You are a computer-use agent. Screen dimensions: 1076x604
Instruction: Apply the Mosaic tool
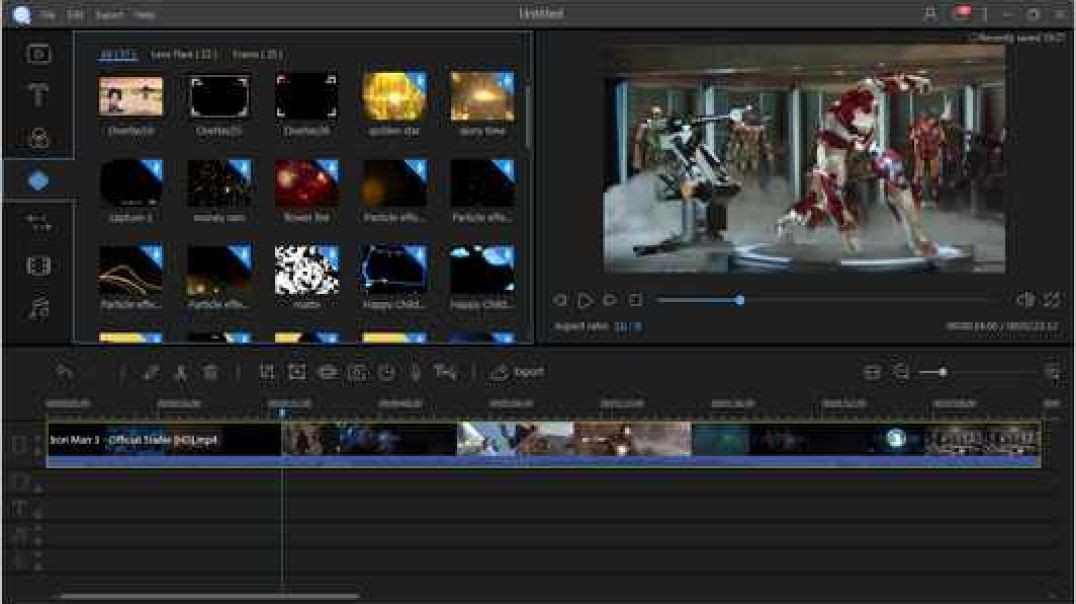tap(327, 372)
